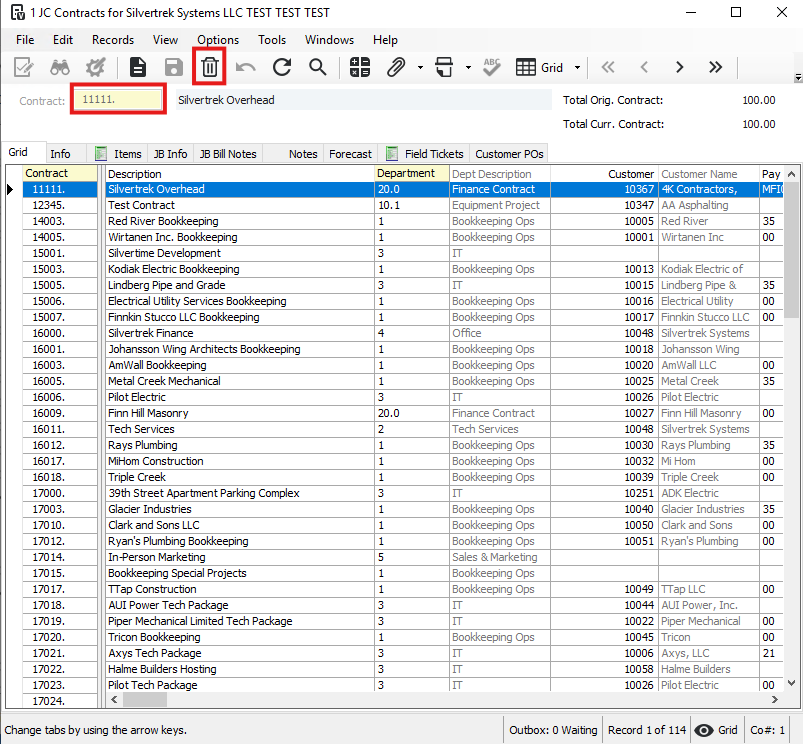Switch to the Customer POs tab
The width and height of the screenshot is (803, 744).
(509, 154)
